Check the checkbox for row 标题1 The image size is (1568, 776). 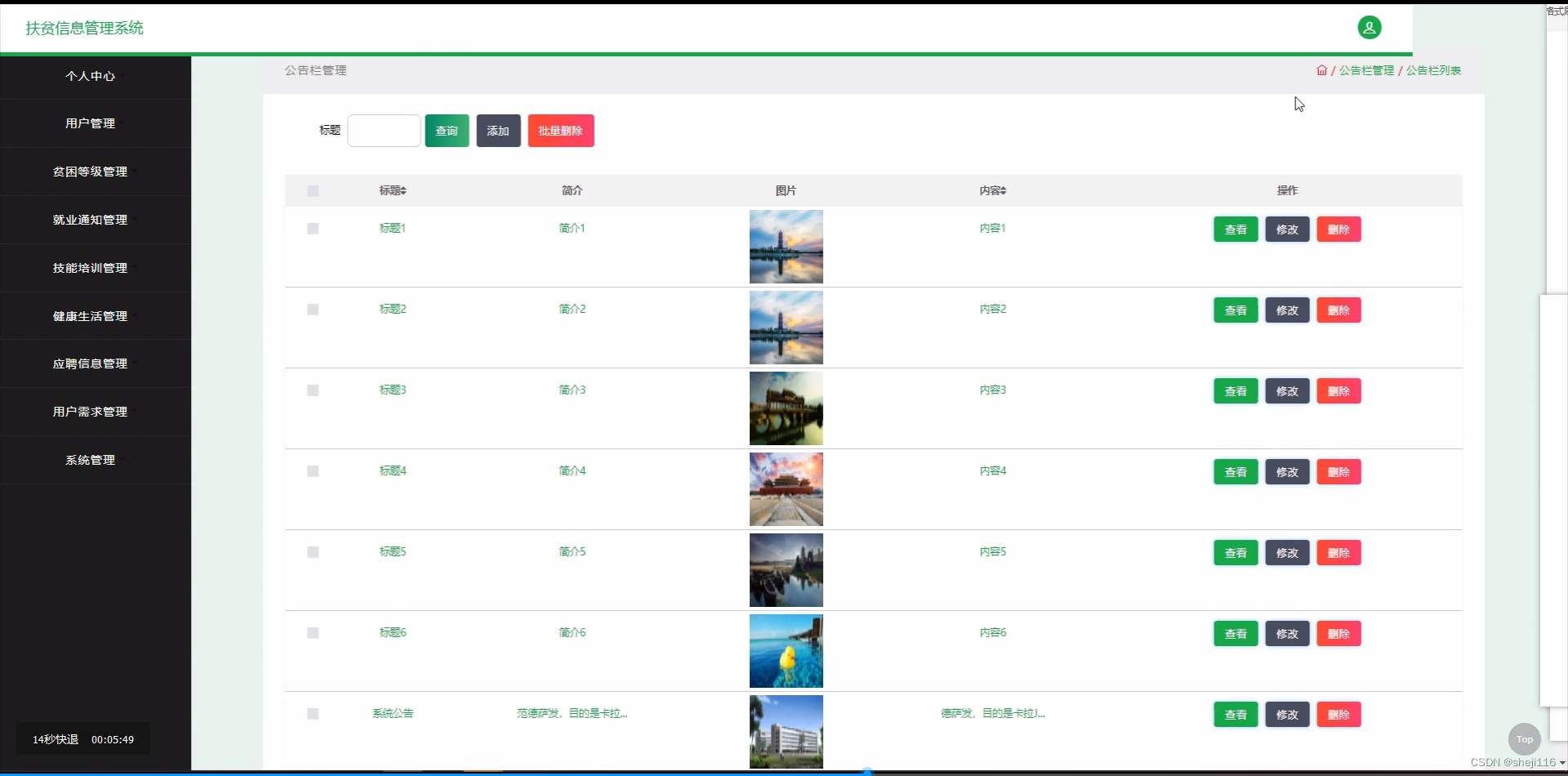click(x=312, y=229)
